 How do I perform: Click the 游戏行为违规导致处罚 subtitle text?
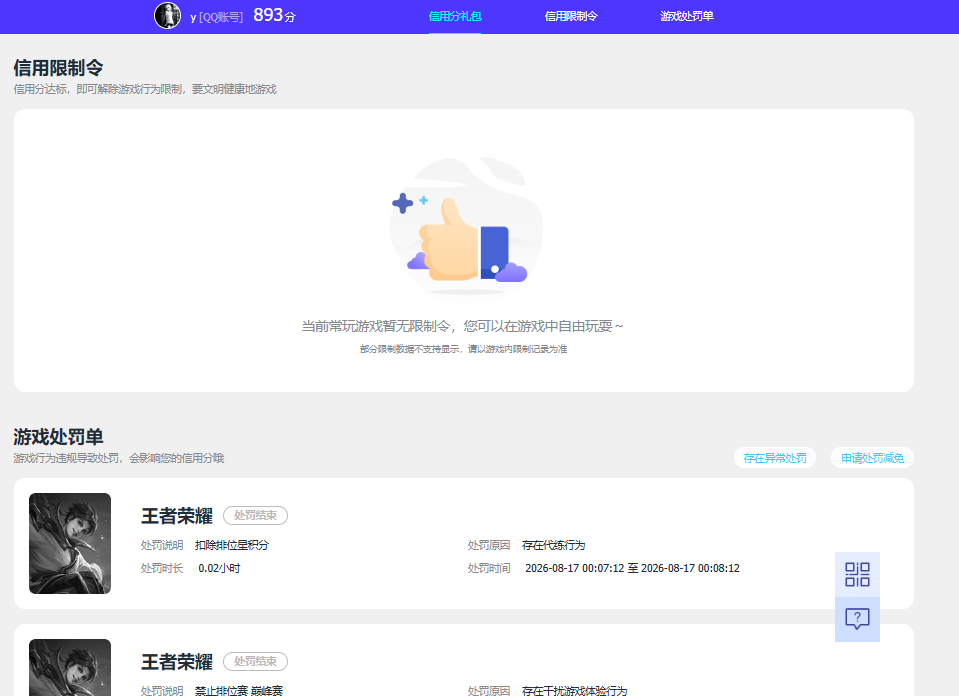coord(119,458)
